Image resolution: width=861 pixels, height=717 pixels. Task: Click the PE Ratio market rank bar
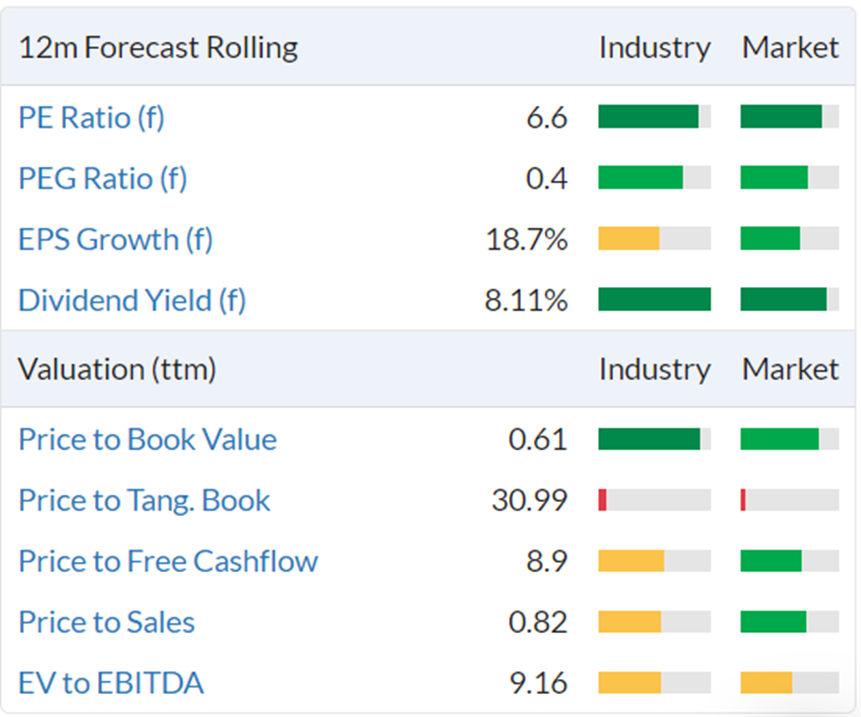pos(790,116)
